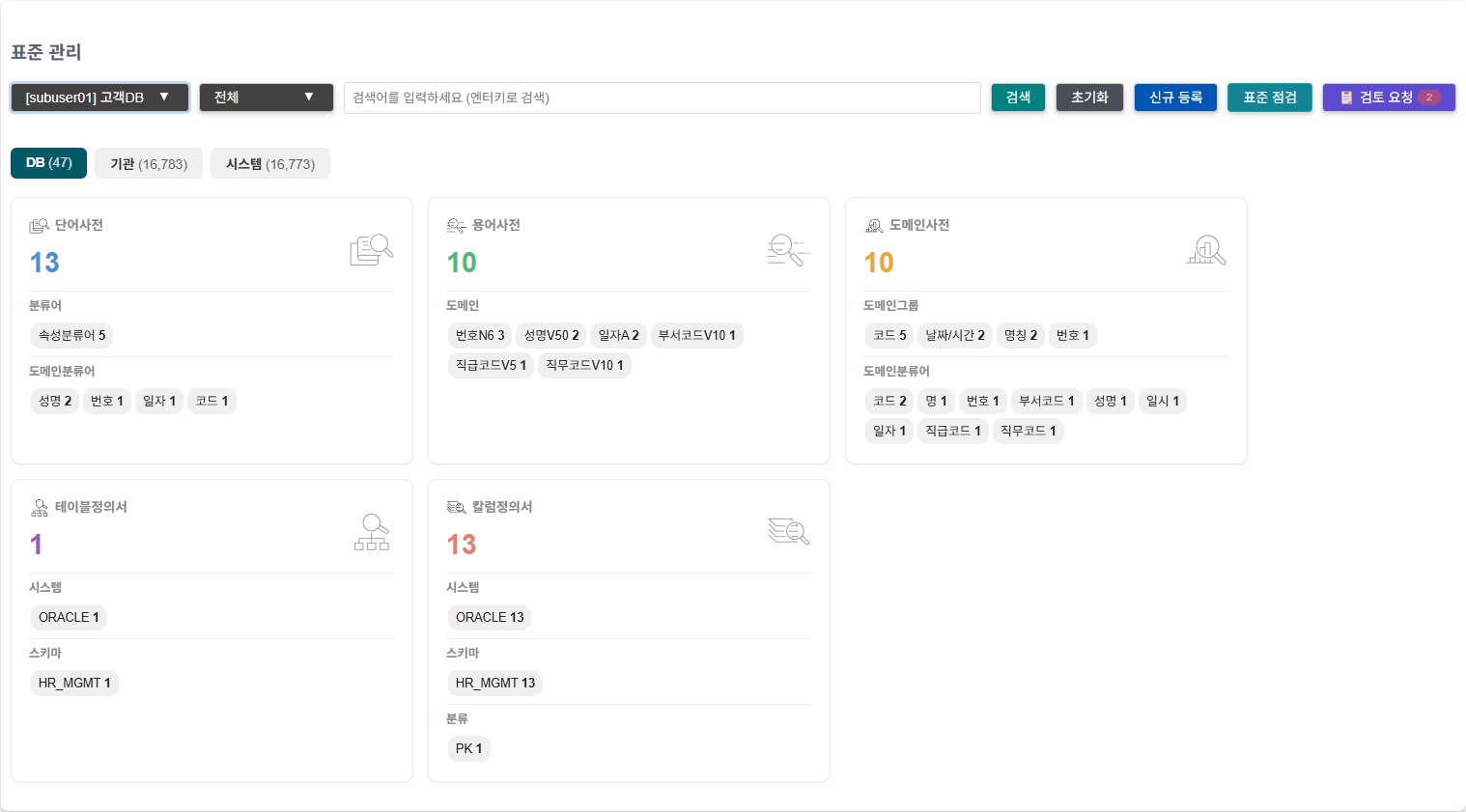
Task: Select the 명 1 chip
Action: click(x=936, y=401)
